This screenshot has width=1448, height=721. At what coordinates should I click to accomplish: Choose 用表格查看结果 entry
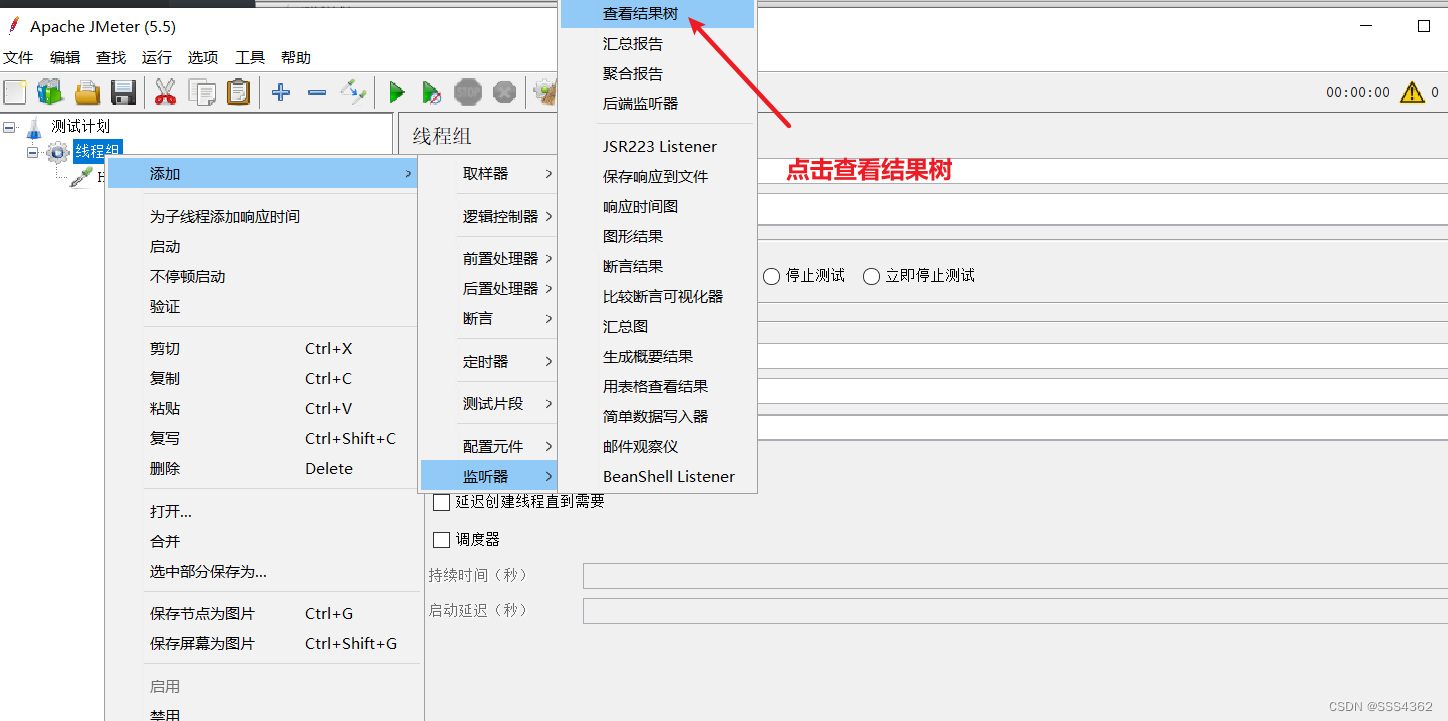click(657, 386)
